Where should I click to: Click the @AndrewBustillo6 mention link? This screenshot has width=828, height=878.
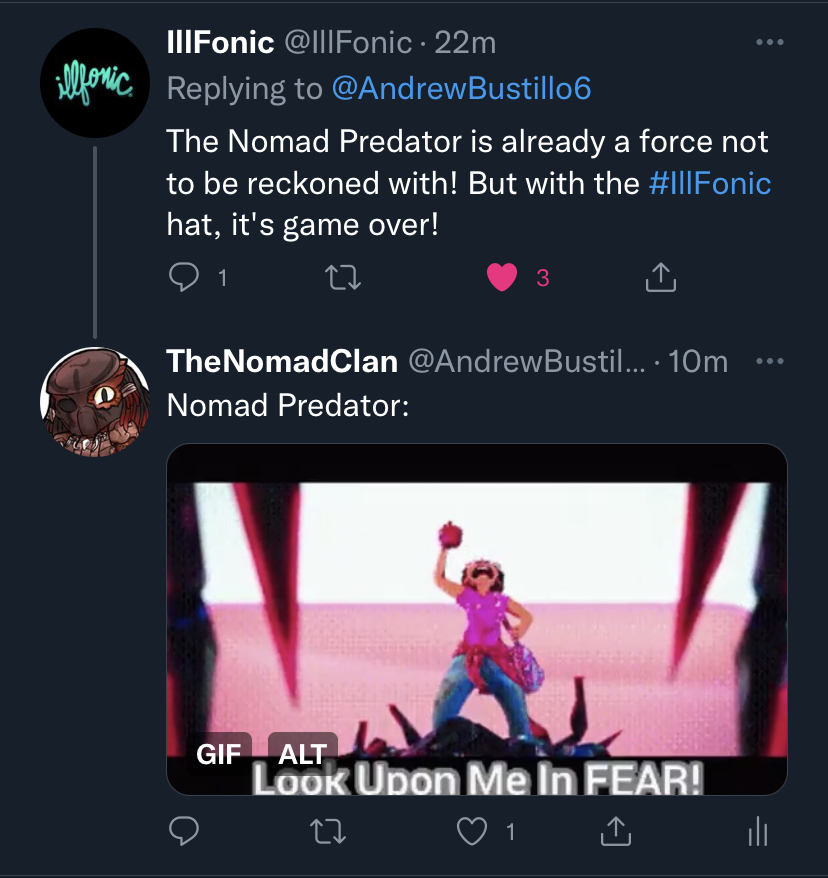coord(461,89)
